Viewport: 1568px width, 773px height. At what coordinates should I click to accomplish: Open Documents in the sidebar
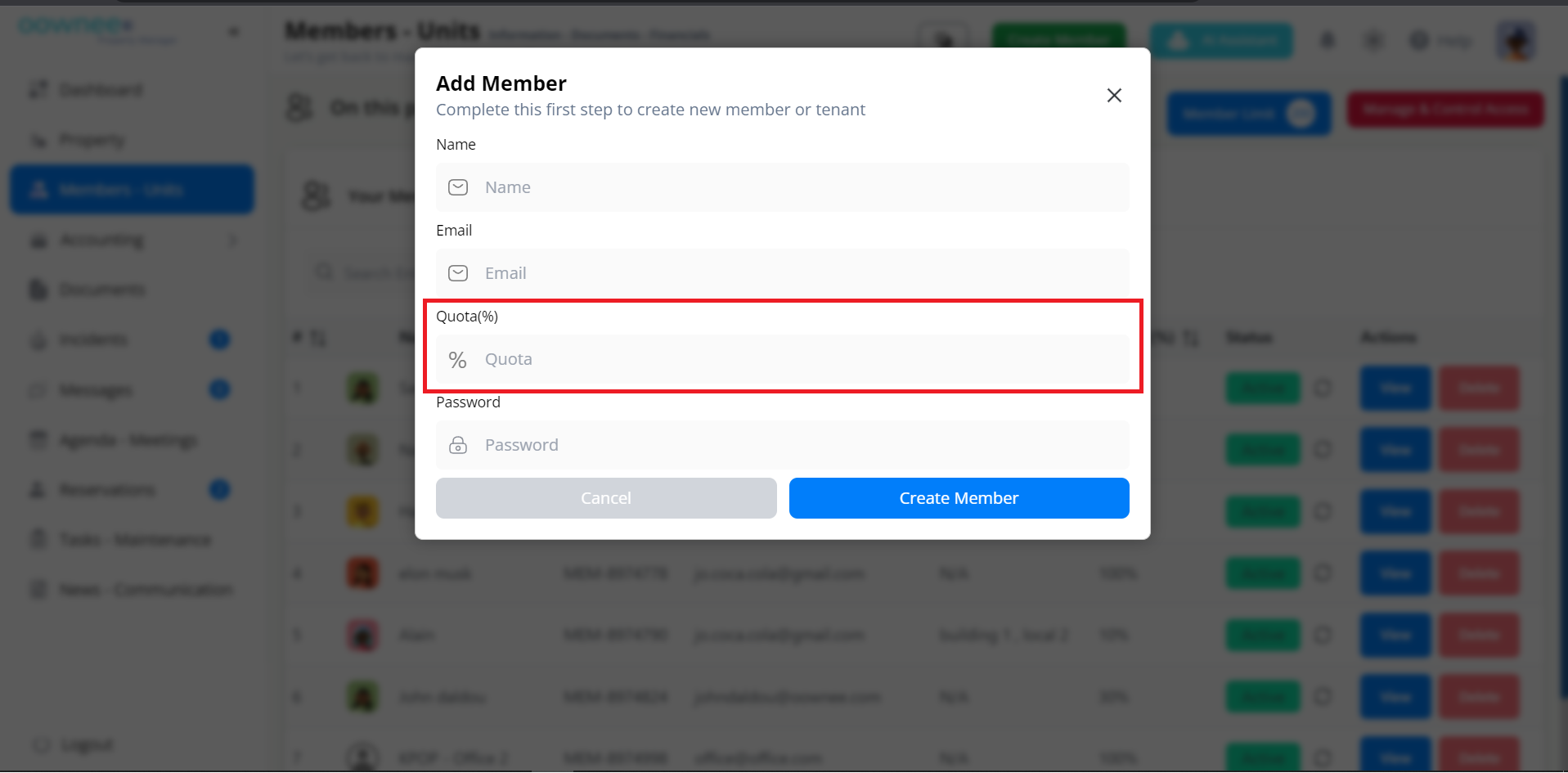point(101,290)
